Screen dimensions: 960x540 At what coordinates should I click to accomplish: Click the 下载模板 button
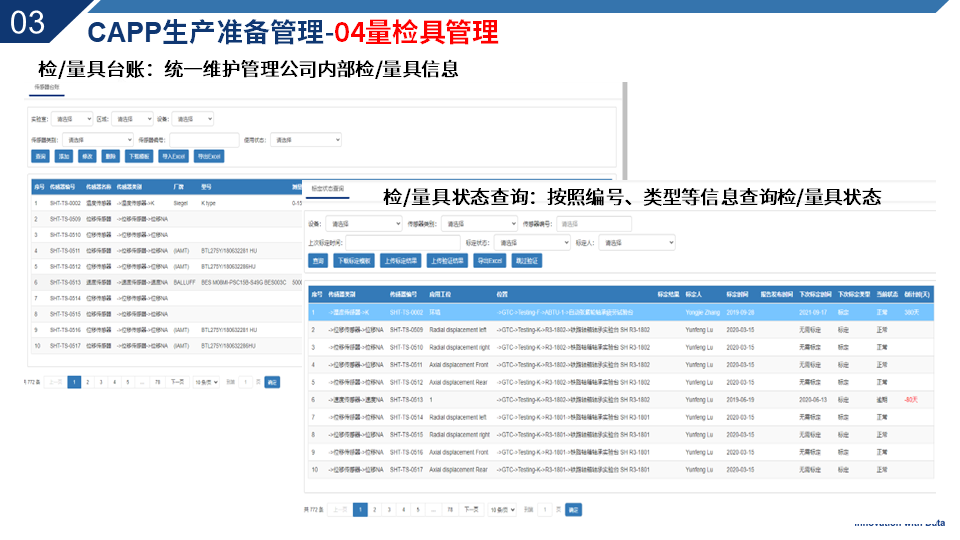tap(139, 157)
